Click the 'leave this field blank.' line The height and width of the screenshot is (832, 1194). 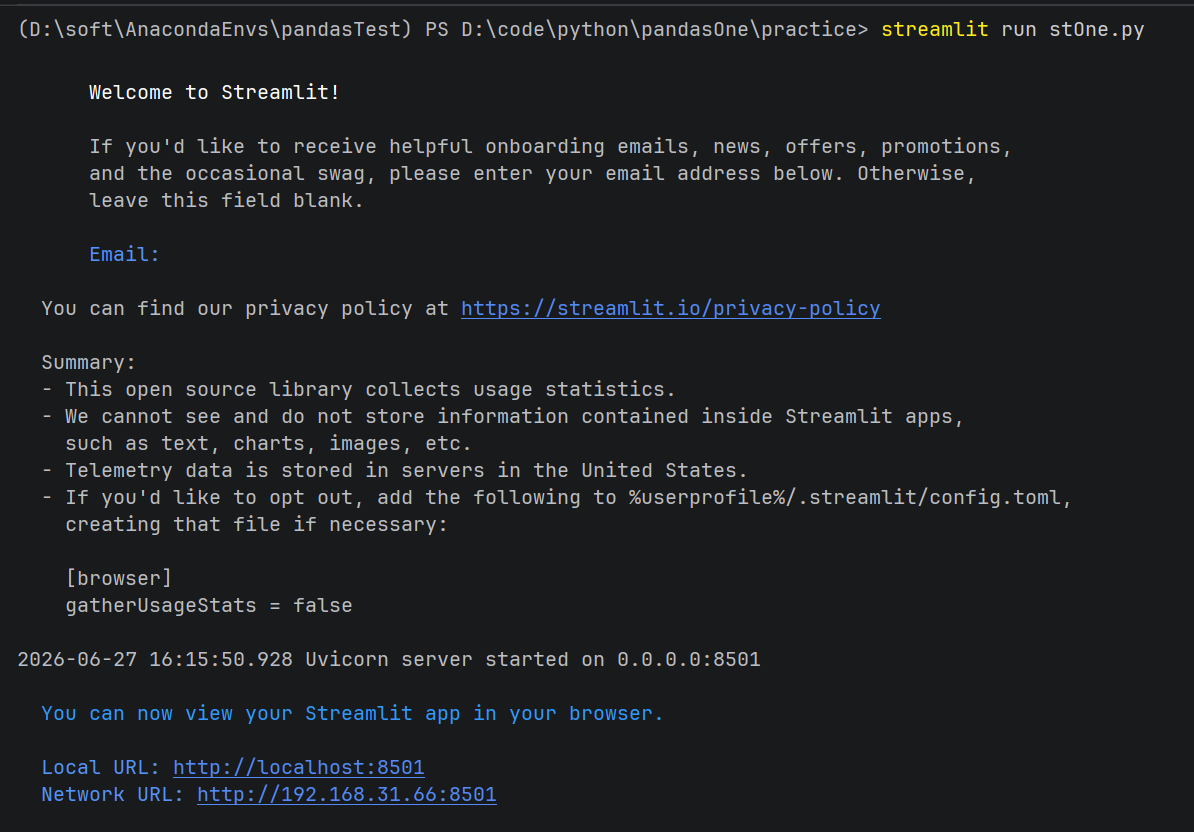coord(226,201)
